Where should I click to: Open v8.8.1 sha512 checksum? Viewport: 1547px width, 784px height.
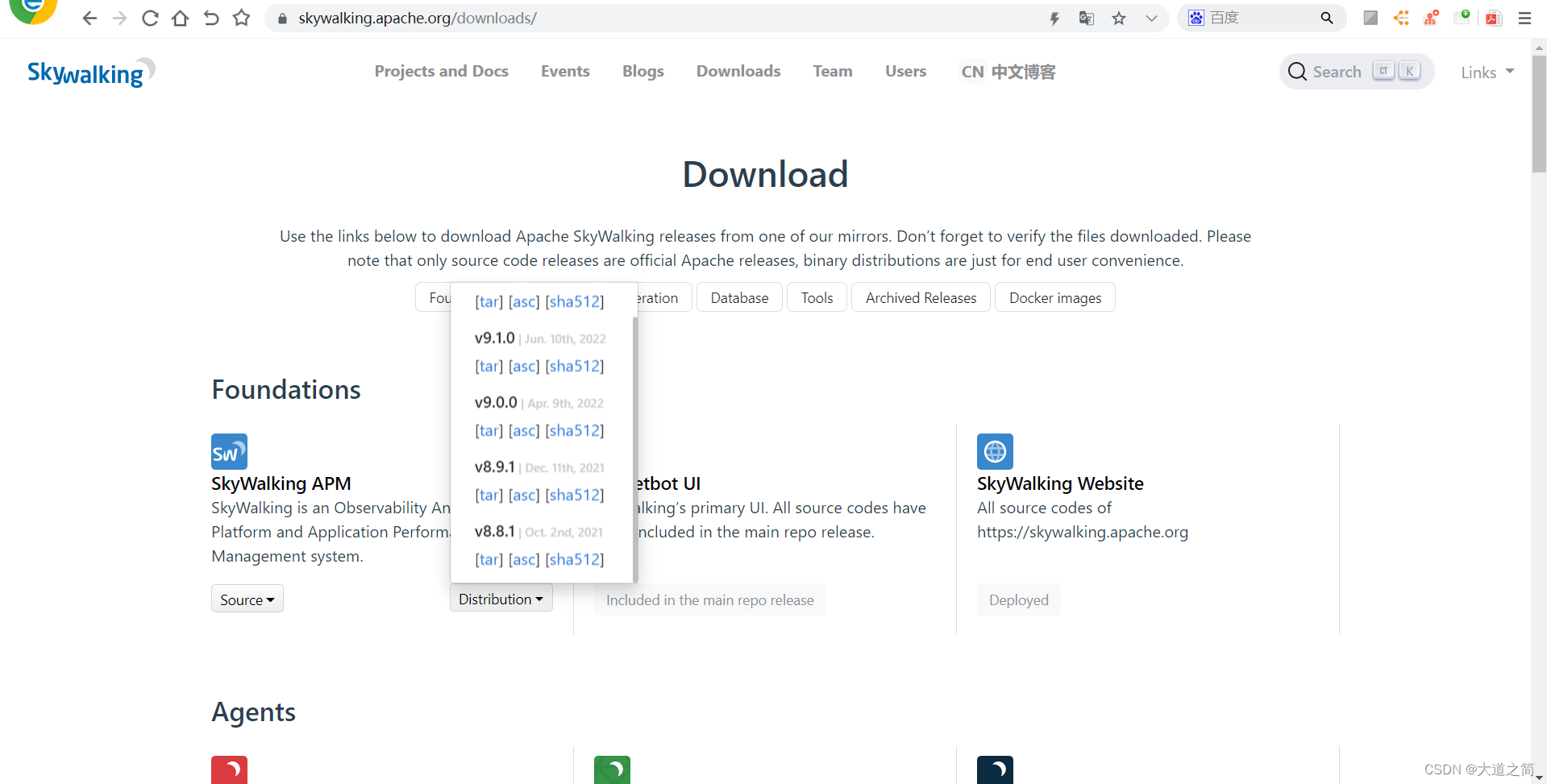pos(575,559)
